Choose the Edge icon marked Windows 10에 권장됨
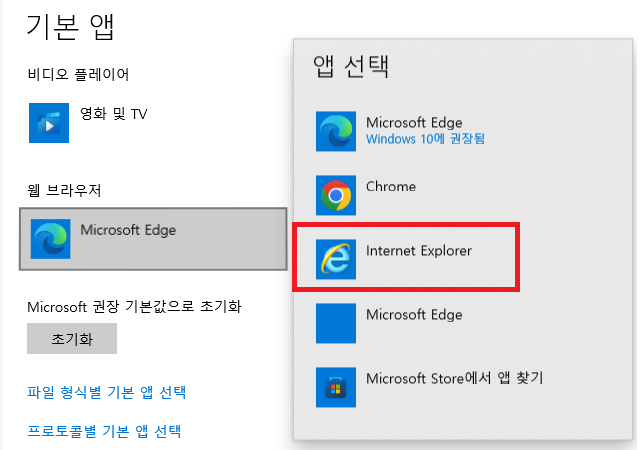643x450 pixels. 336,131
